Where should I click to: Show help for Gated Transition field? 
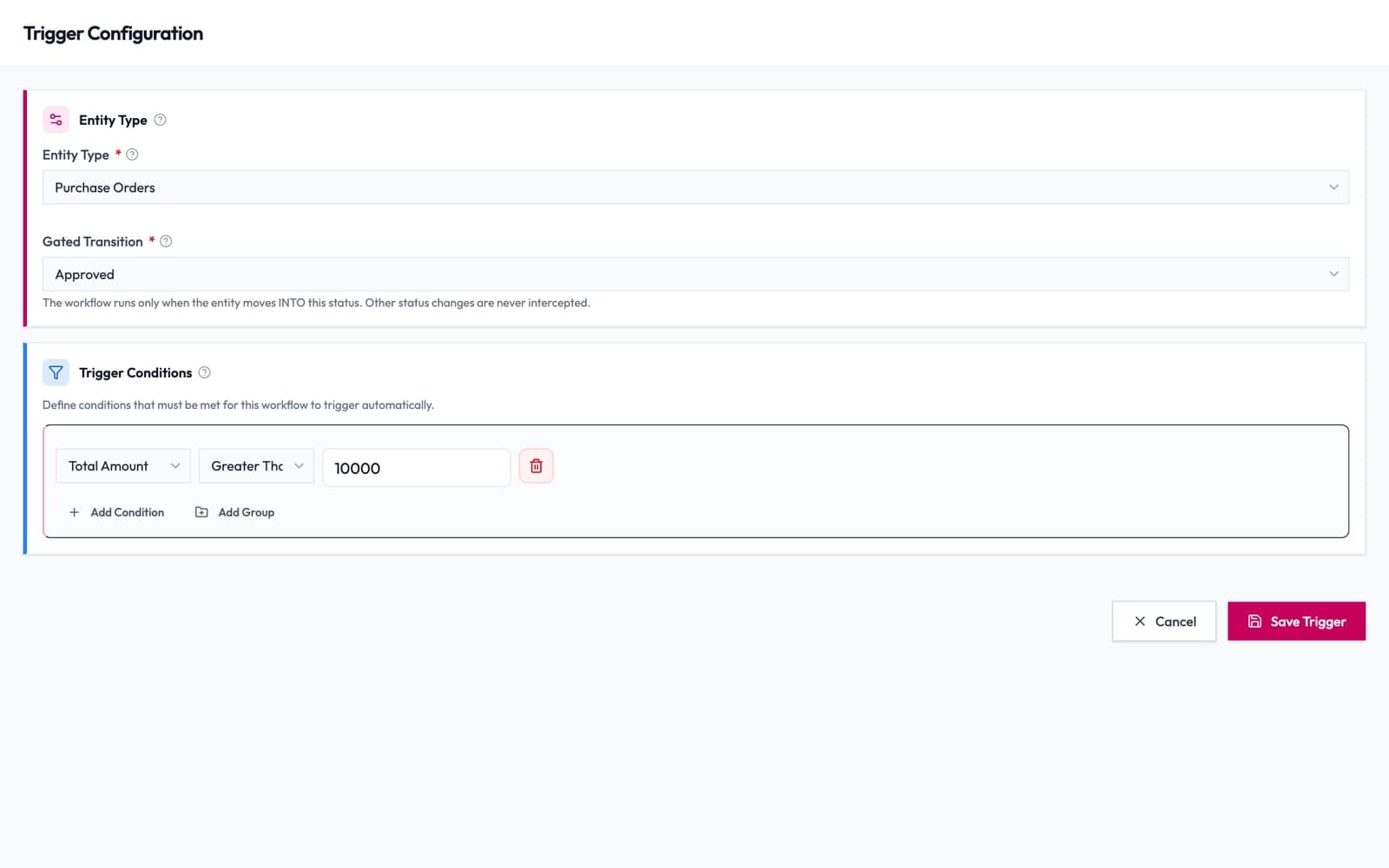(x=166, y=241)
